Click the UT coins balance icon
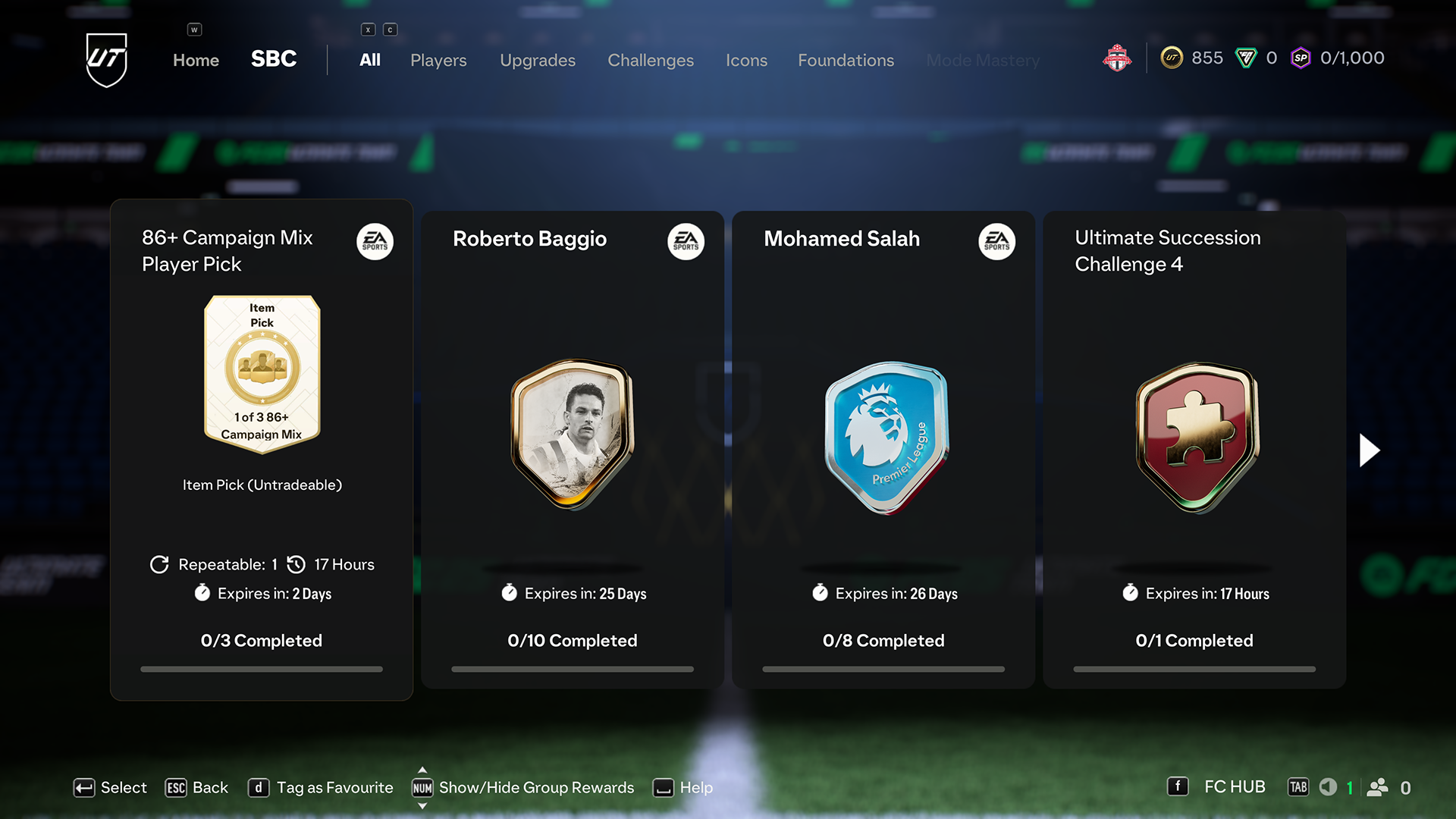 click(1172, 58)
